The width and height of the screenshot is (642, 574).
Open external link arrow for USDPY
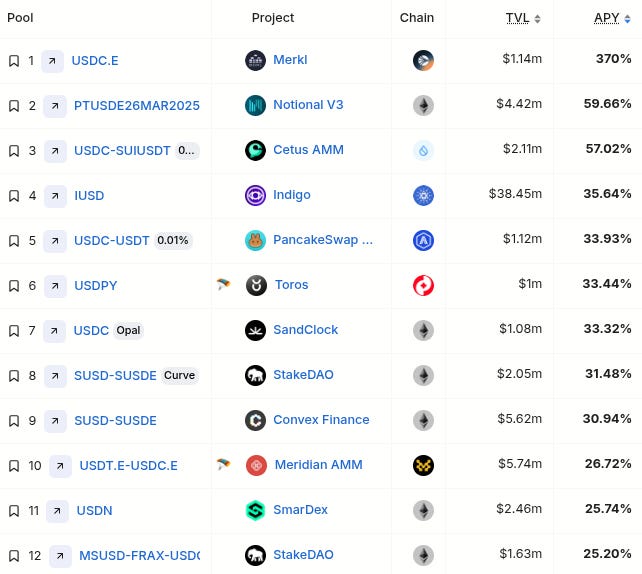click(x=55, y=287)
